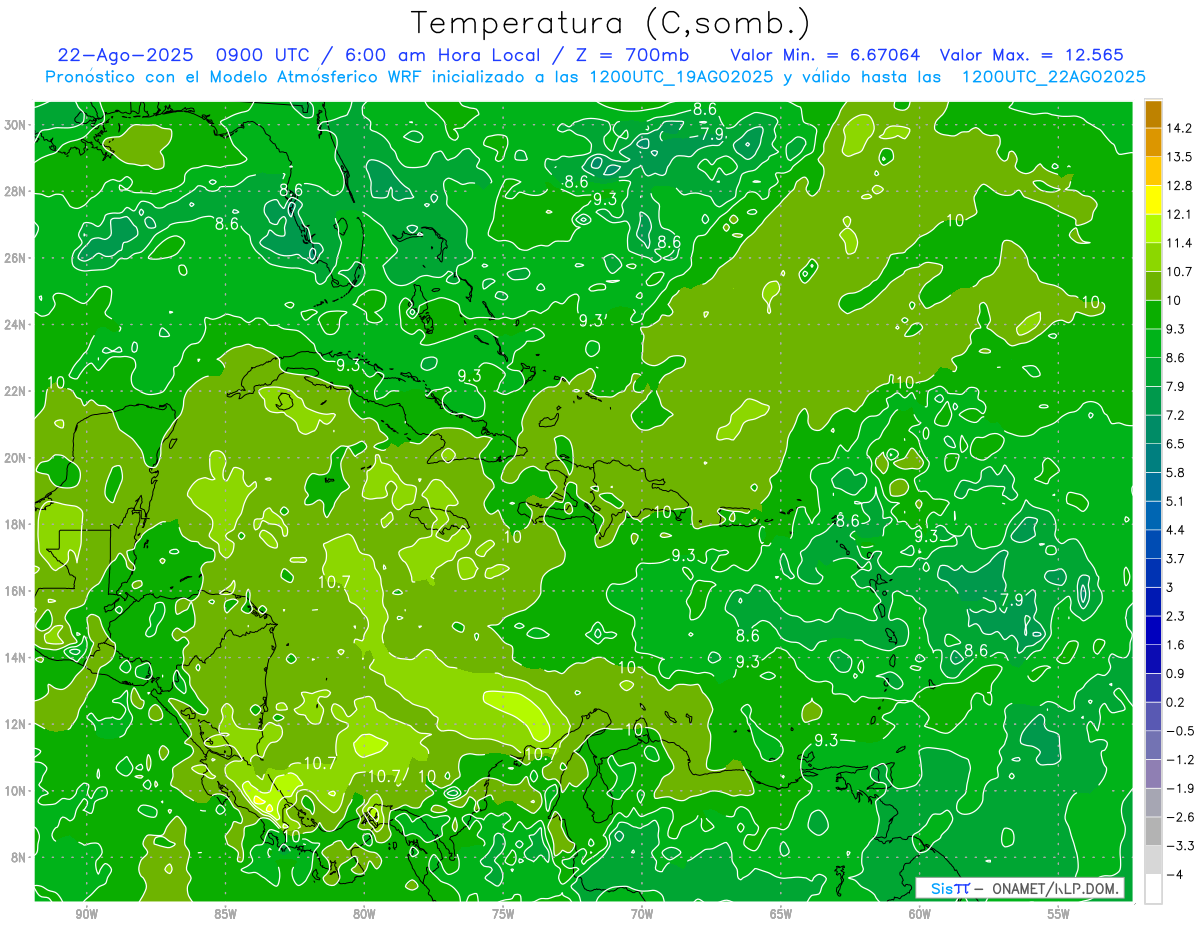Click the 5.1 legend label

[x=1176, y=501]
